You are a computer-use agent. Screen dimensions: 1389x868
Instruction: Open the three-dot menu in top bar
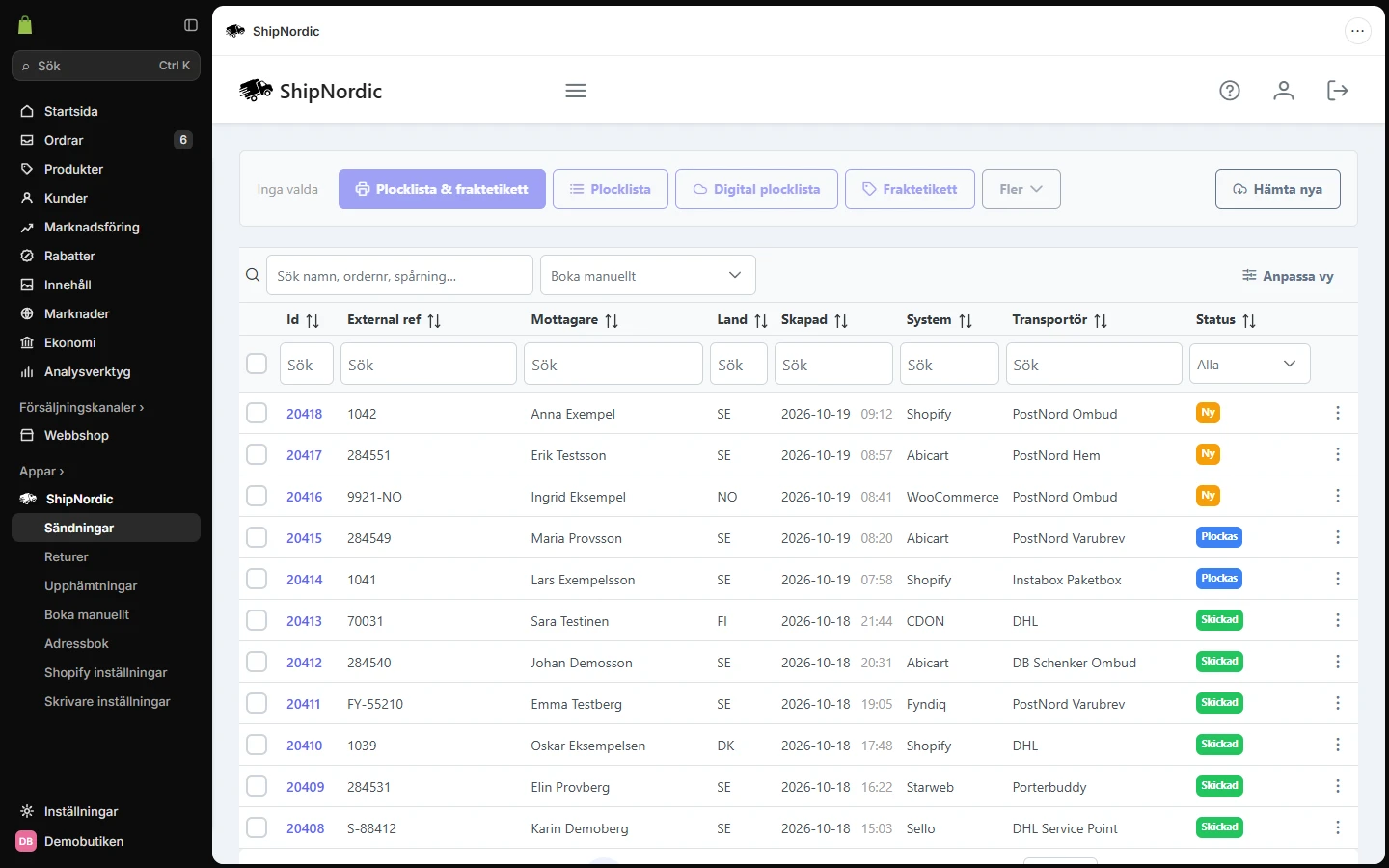(x=1357, y=31)
